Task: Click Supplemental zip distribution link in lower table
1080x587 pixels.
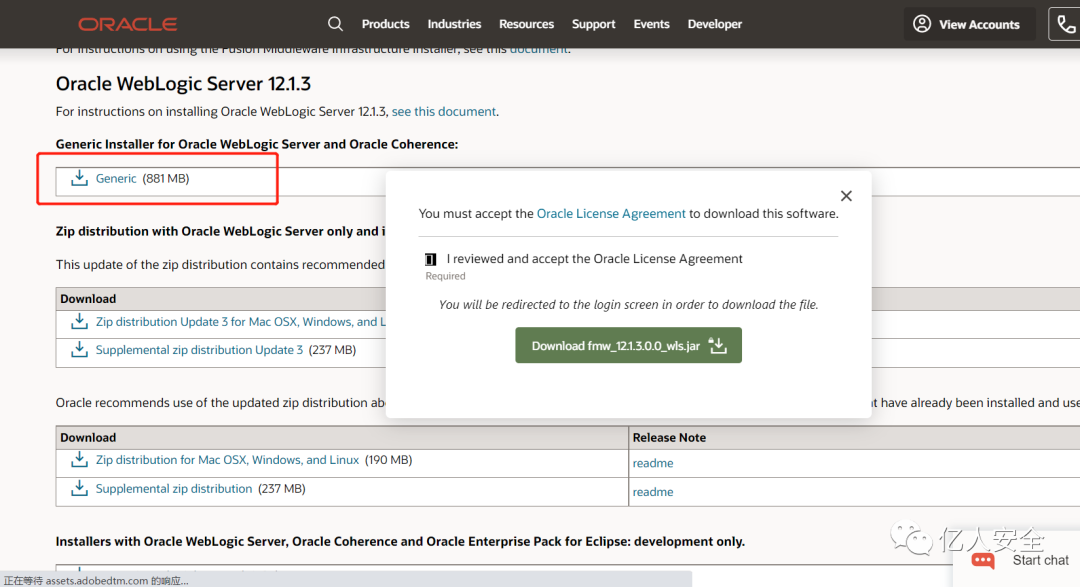Action: tap(174, 488)
